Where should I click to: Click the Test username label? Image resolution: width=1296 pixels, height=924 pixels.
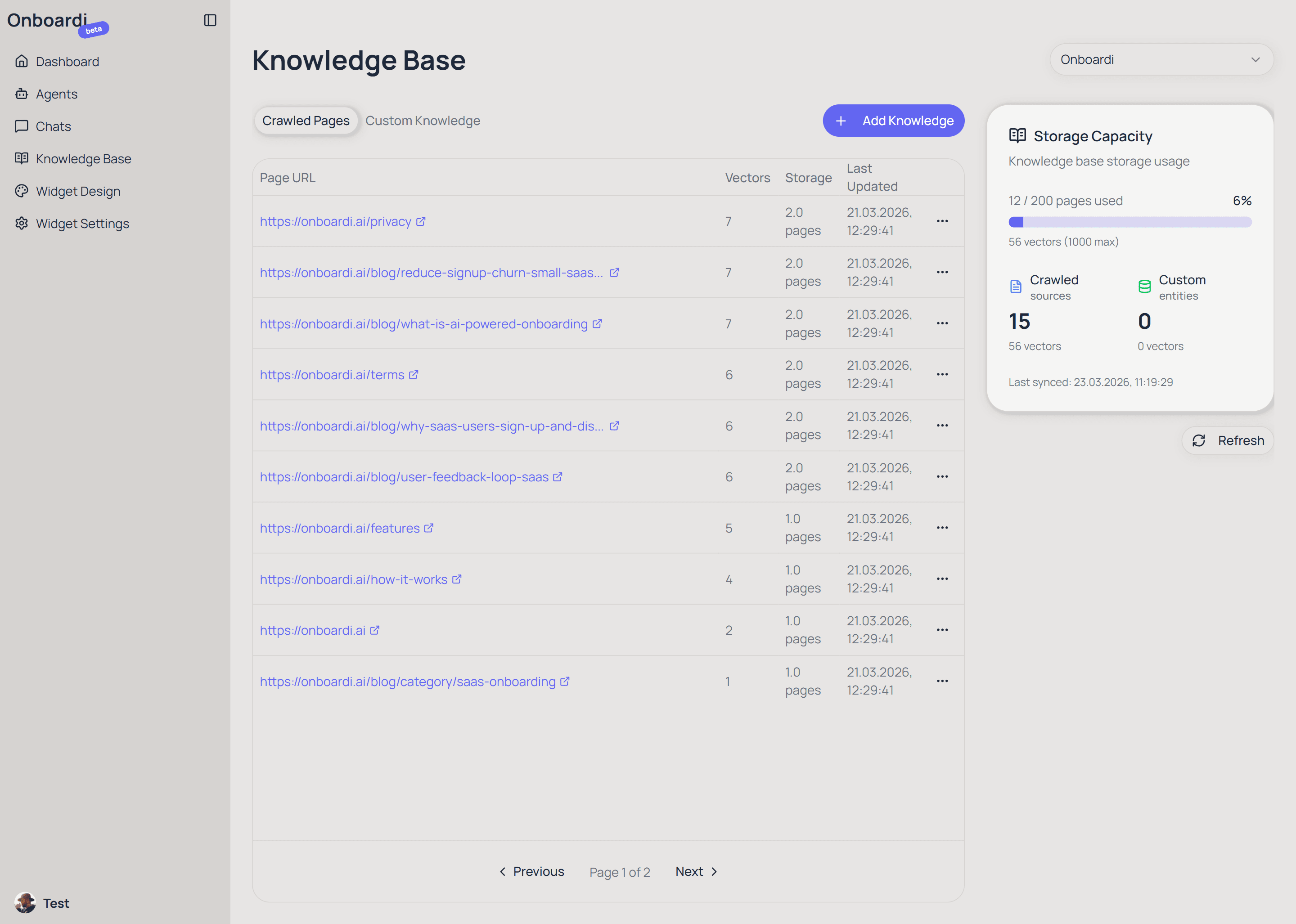[56, 903]
